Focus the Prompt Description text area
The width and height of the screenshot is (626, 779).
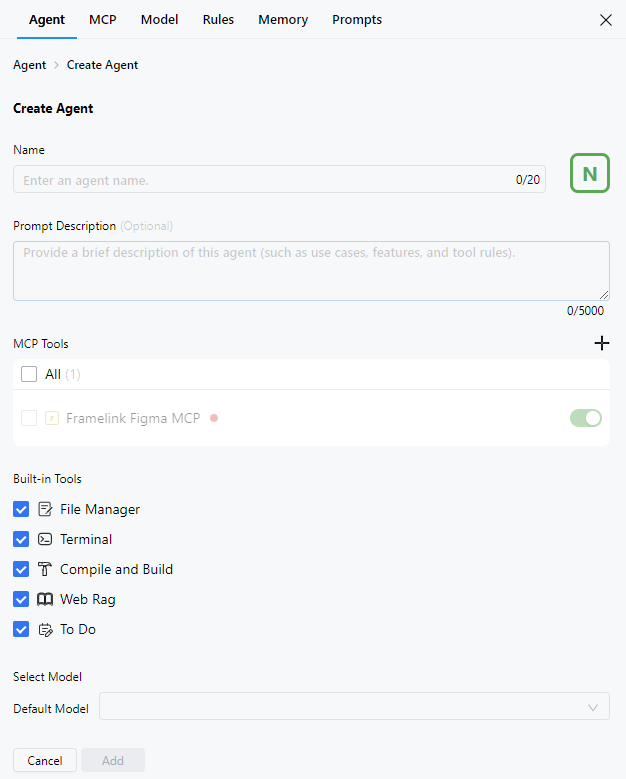click(x=311, y=270)
